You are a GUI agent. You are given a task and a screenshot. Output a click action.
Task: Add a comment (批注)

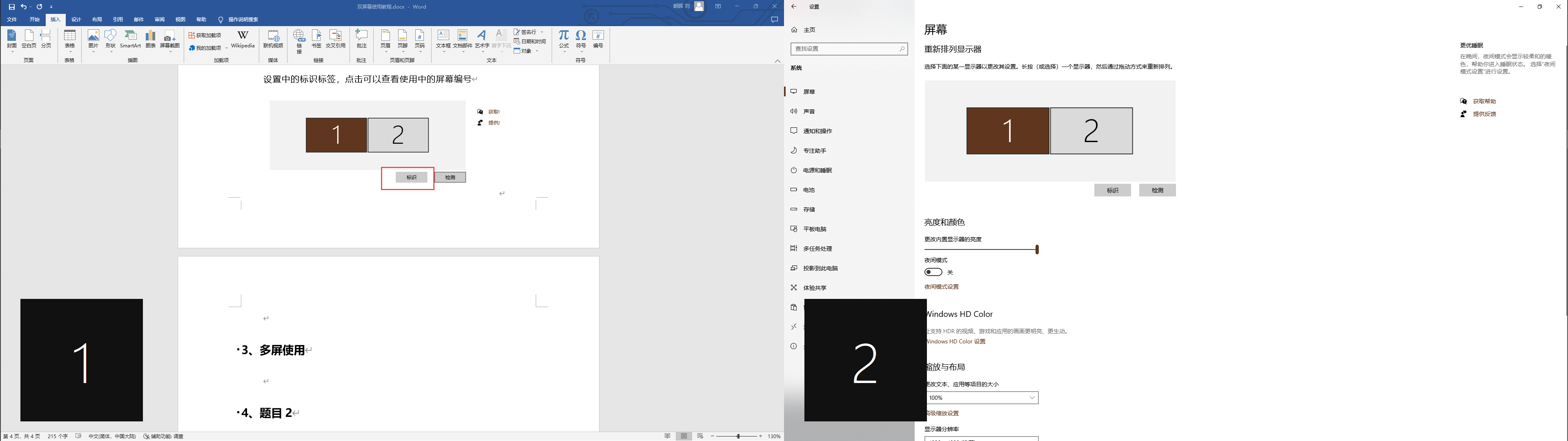[x=361, y=40]
